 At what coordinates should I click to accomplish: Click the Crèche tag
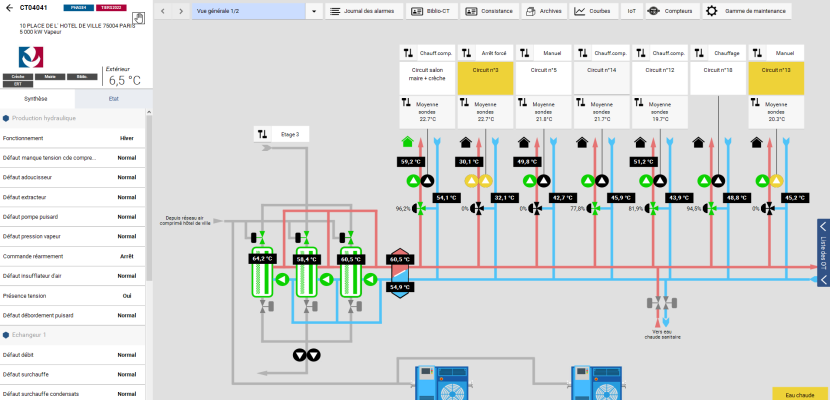[18, 77]
